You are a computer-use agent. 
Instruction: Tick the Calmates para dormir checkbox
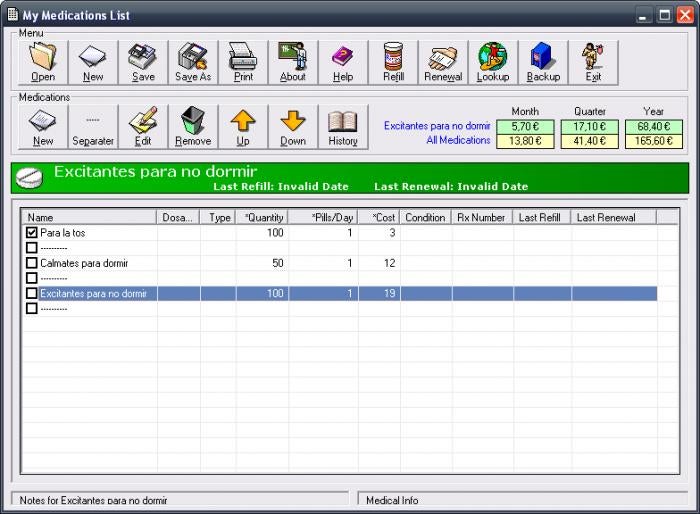click(31, 263)
